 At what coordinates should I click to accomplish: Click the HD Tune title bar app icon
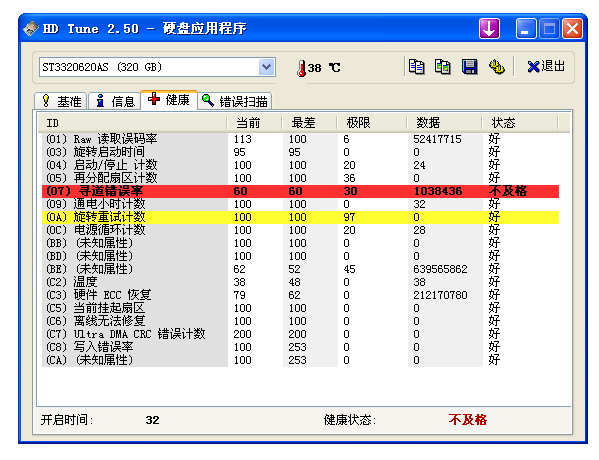[x=31, y=29]
